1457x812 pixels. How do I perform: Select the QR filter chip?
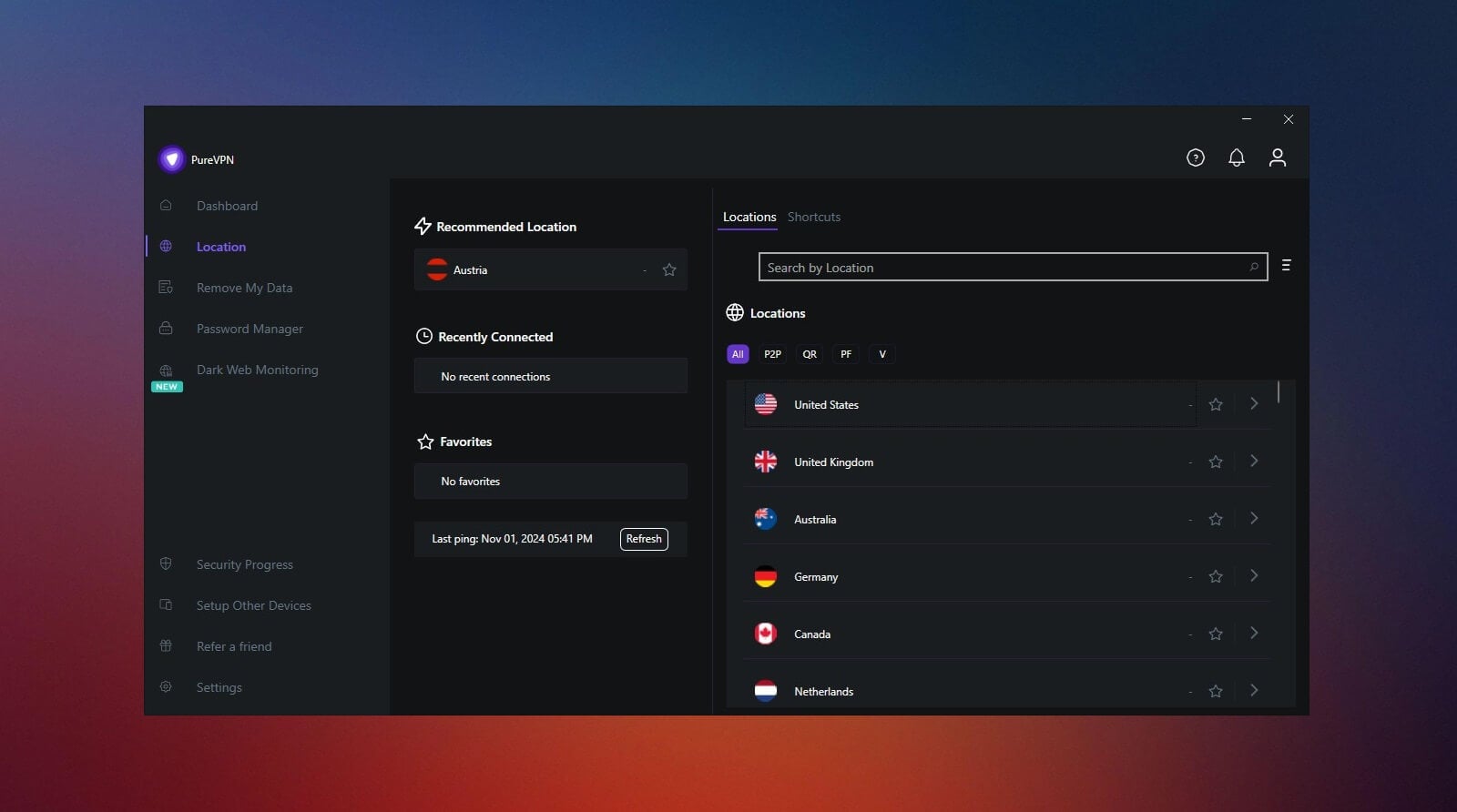click(x=810, y=354)
